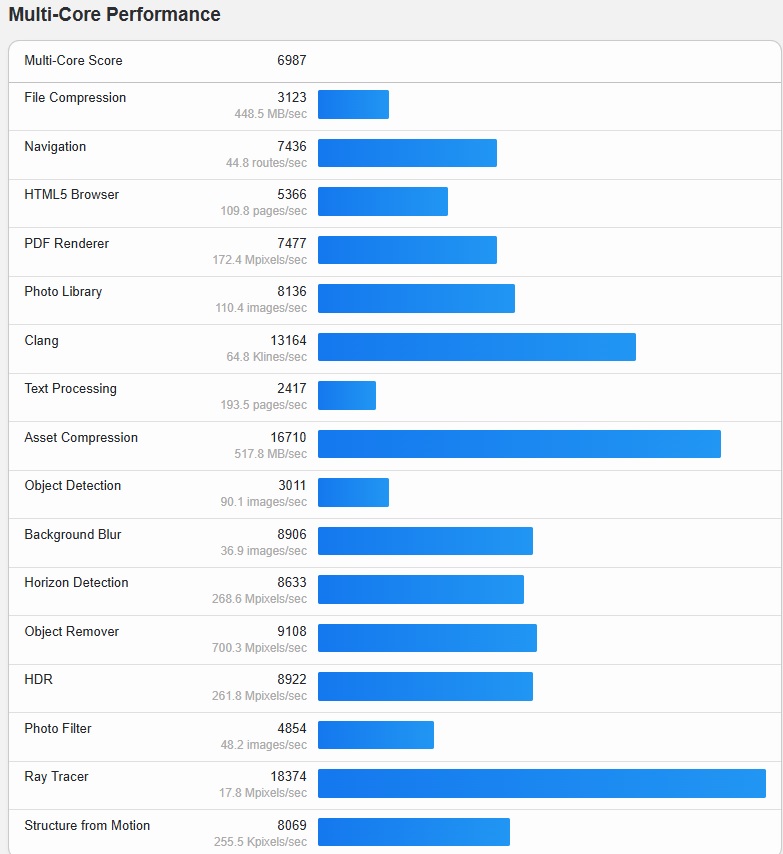
Task: Click the HDR benchmark label
Action: pos(39,680)
